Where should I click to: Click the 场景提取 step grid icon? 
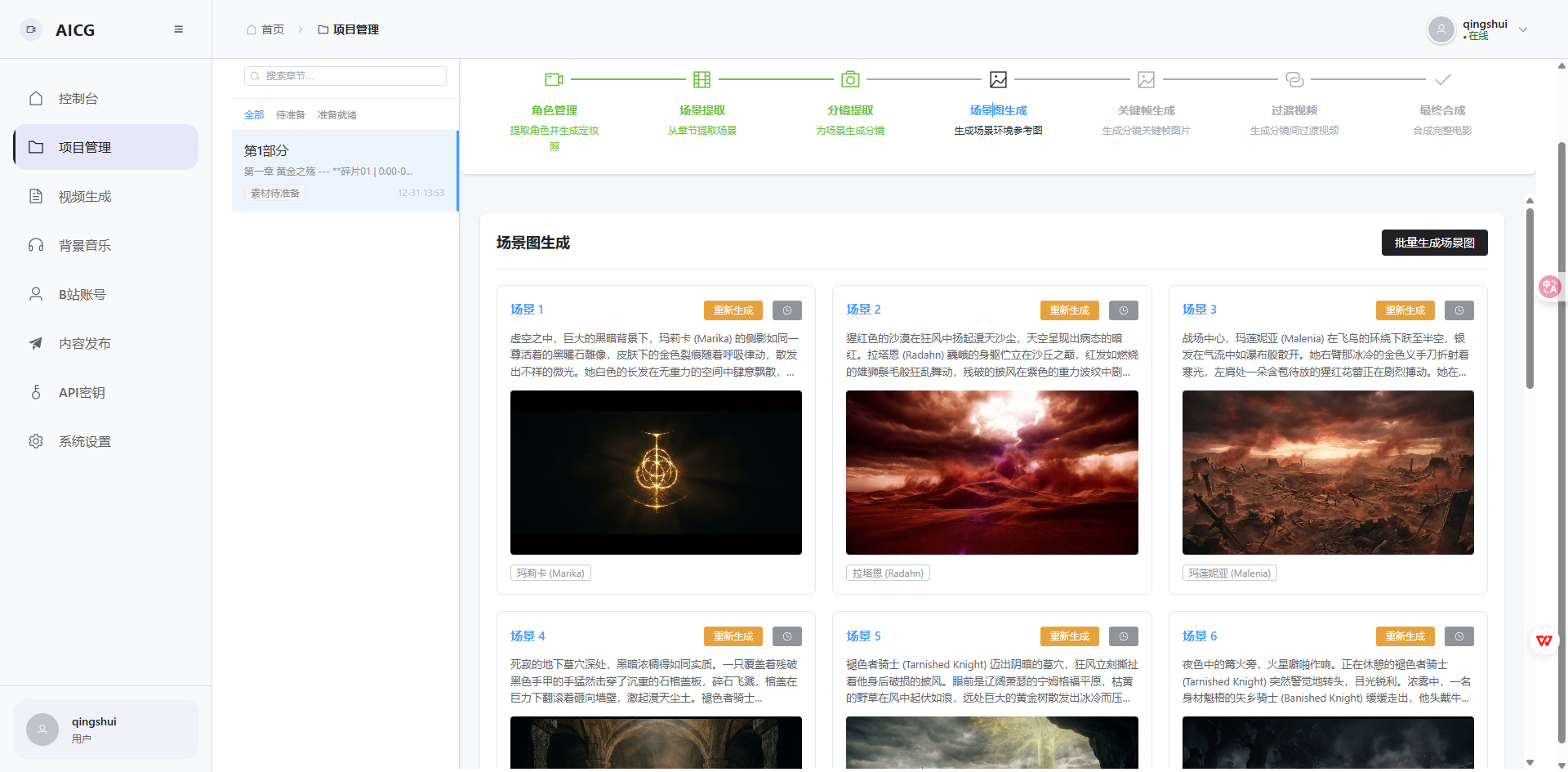click(x=702, y=79)
